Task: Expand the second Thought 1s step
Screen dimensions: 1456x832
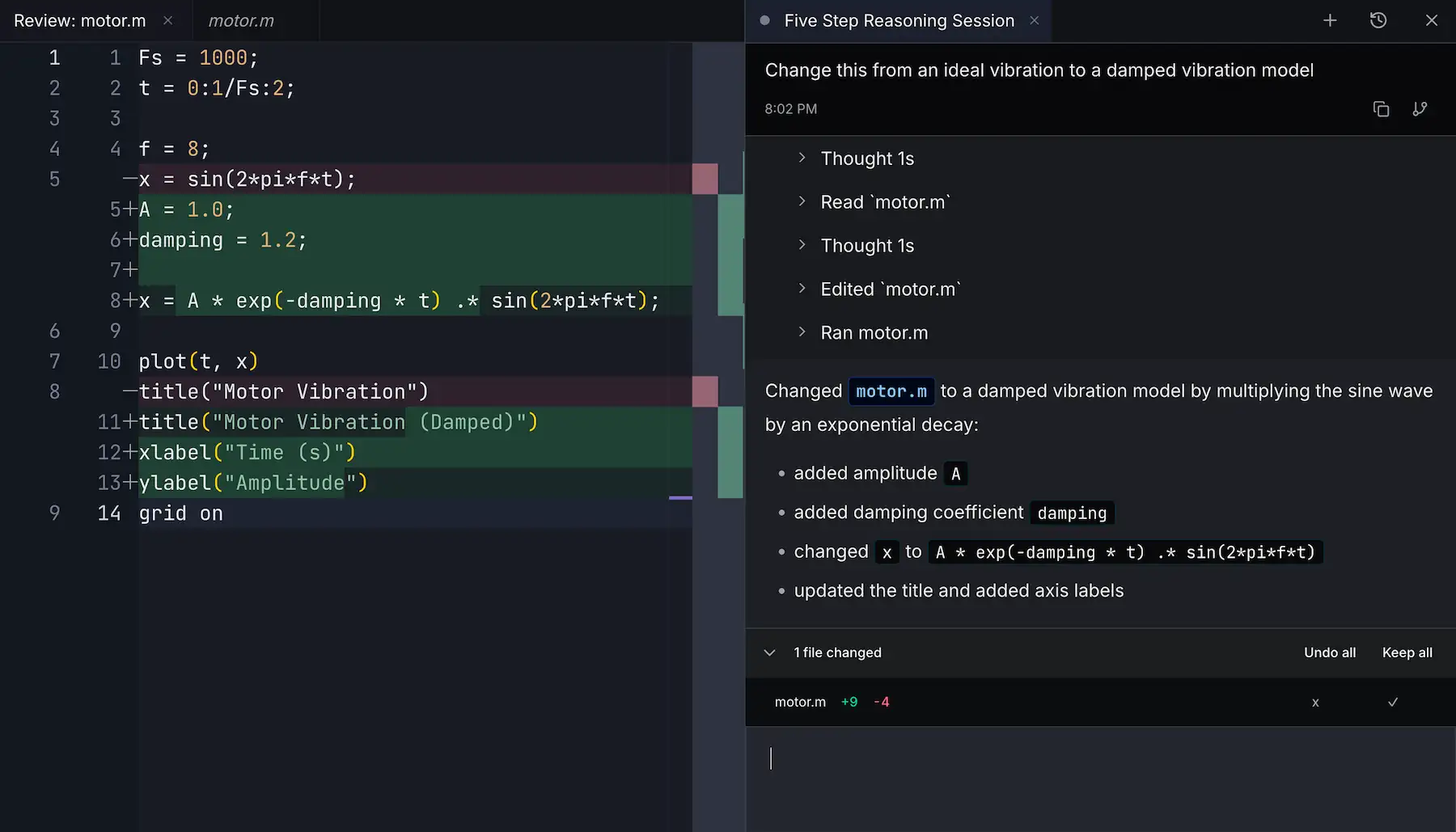Action: (x=857, y=246)
